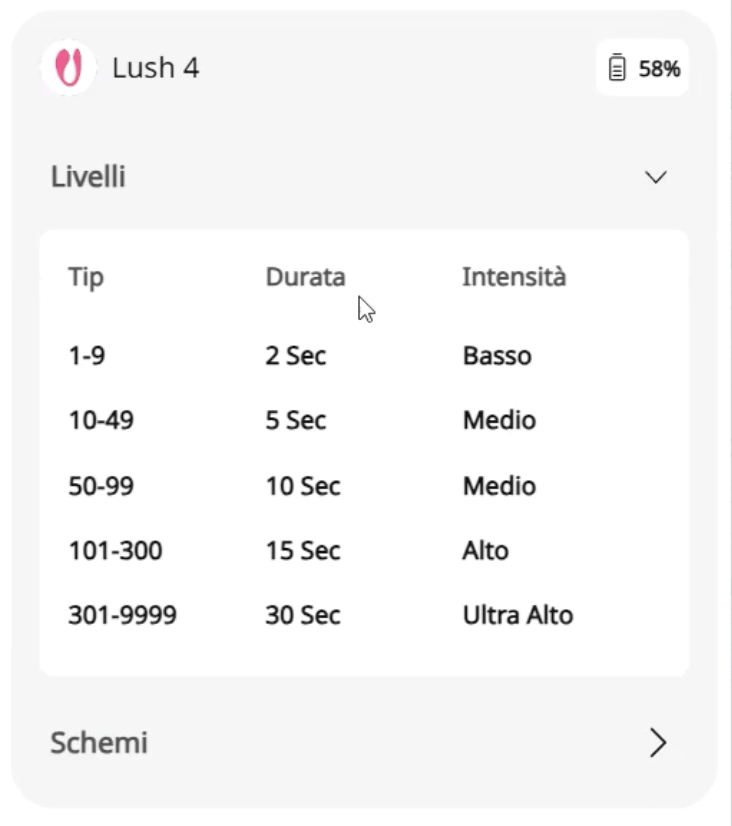This screenshot has width=732, height=826.
Task: Select the 301-9999 tip range row
Action: (122, 615)
